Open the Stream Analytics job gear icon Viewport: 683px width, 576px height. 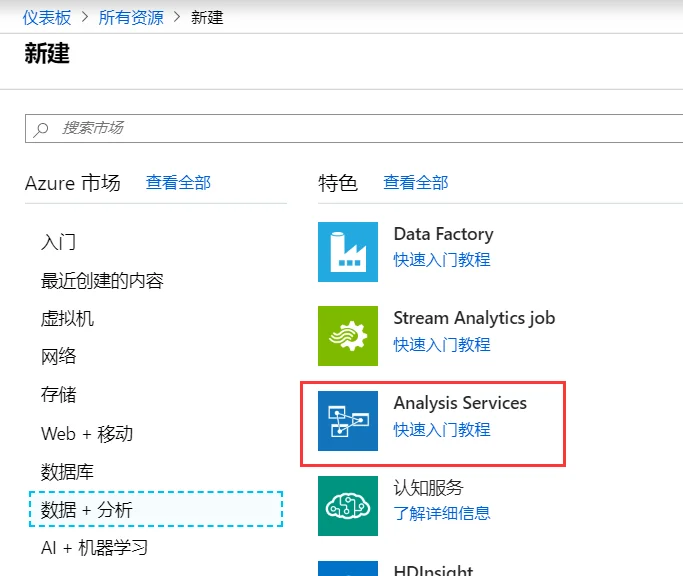click(348, 336)
